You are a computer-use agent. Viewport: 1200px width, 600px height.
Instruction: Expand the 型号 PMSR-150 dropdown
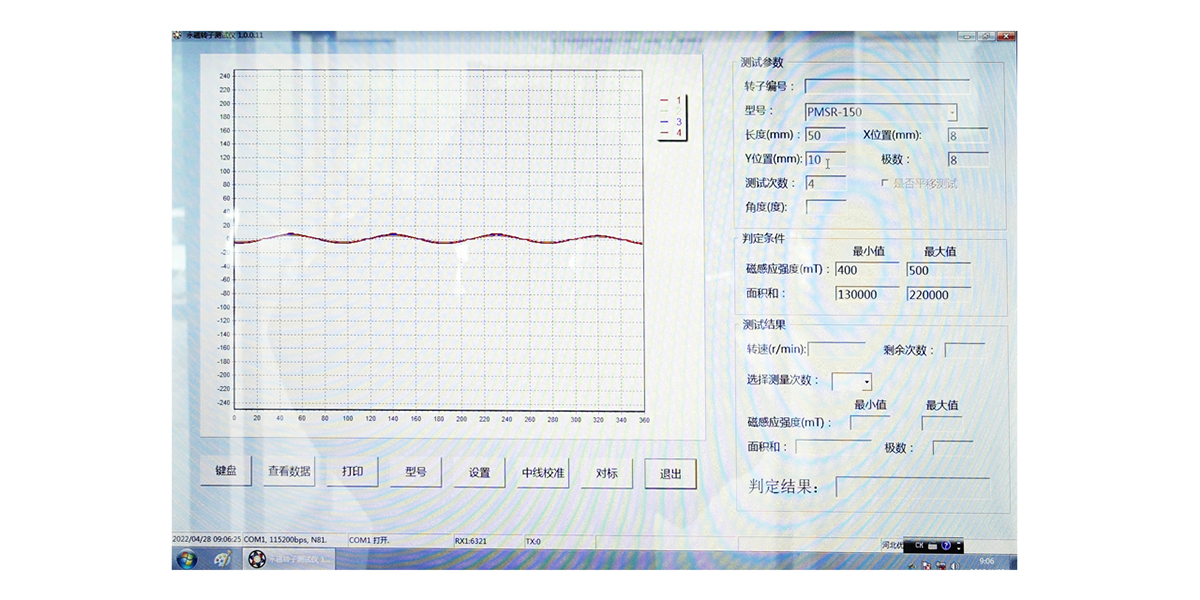coord(951,112)
